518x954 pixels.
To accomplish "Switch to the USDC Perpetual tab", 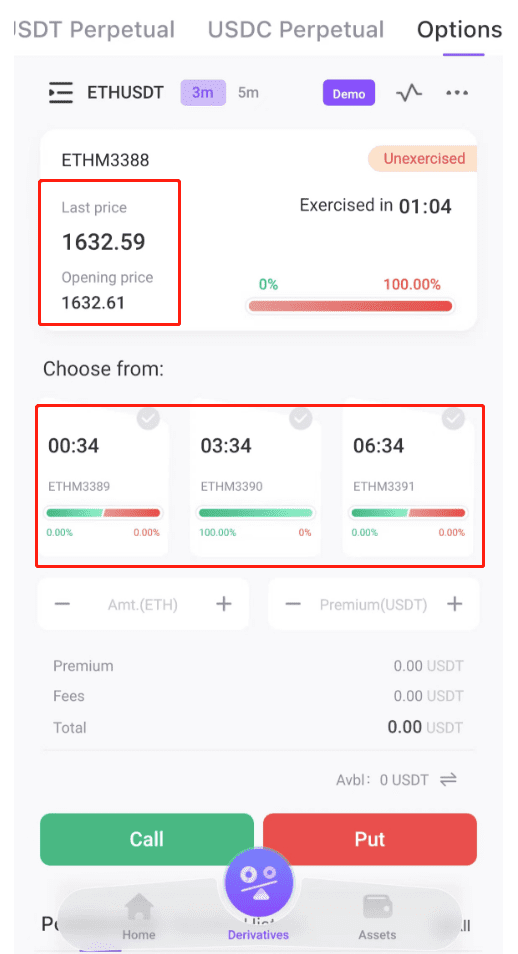I will [296, 29].
